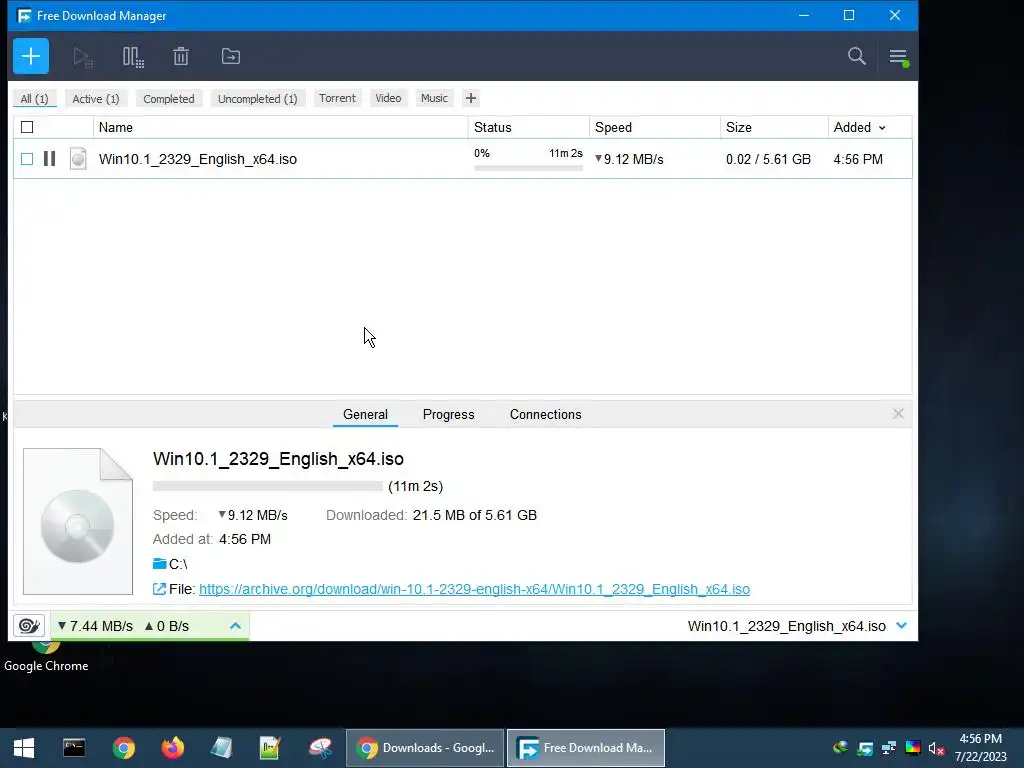1024x768 pixels.
Task: Click the row's 0% progress bar
Action: [528, 168]
